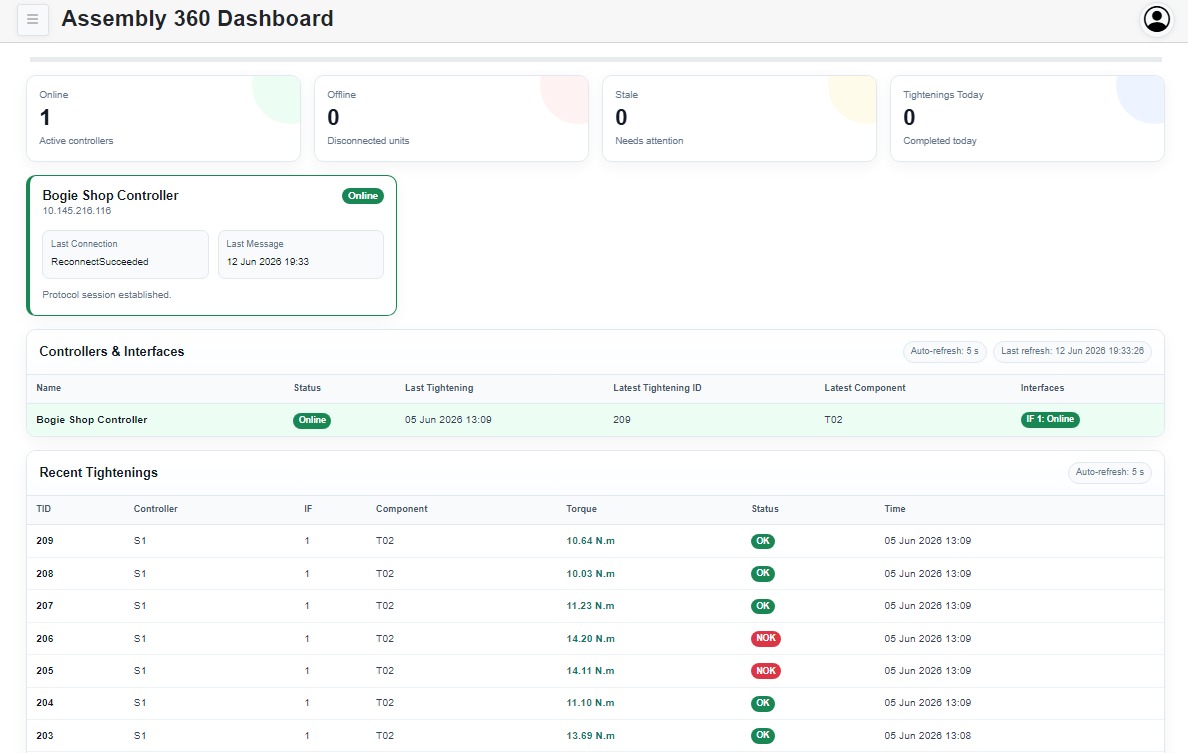Screen dimensions: 1188x753
Task: Select Bogie Shop Controller table row name
Action: coord(92,420)
